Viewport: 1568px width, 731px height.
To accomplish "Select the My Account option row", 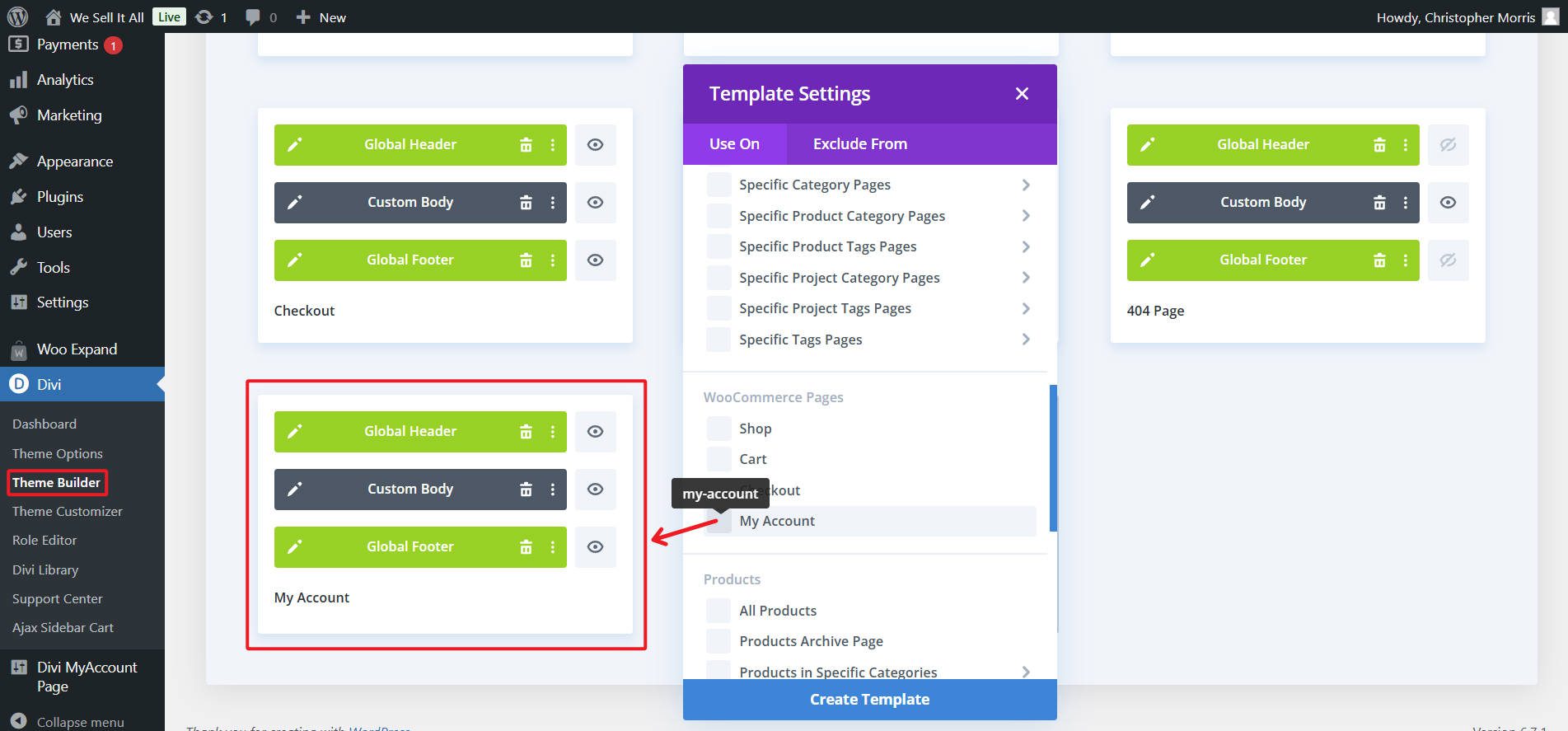I will [871, 521].
